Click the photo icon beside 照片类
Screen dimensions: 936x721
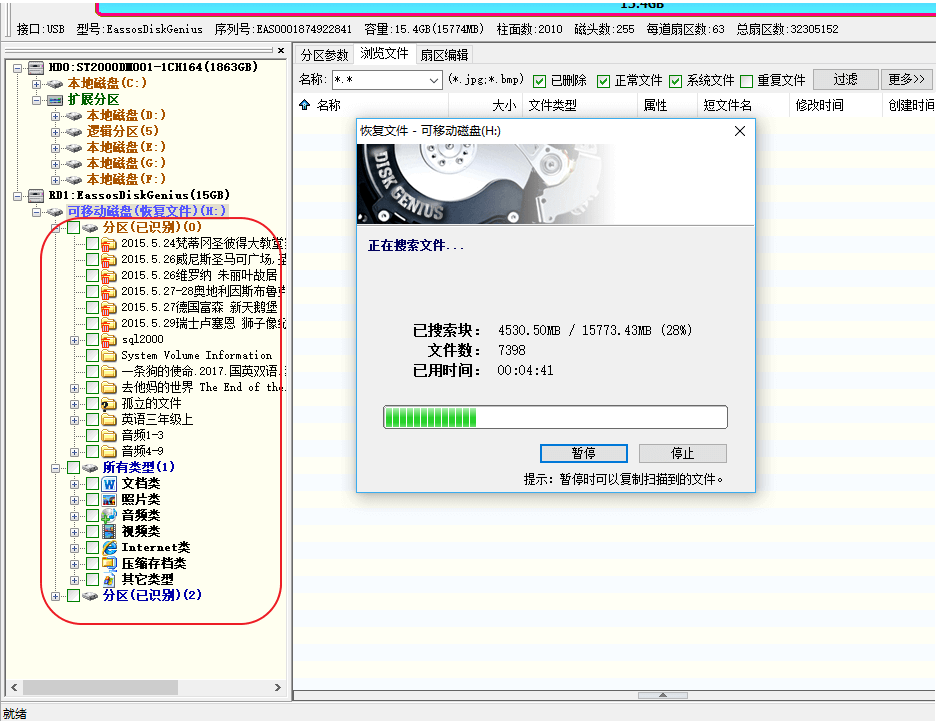pos(110,500)
